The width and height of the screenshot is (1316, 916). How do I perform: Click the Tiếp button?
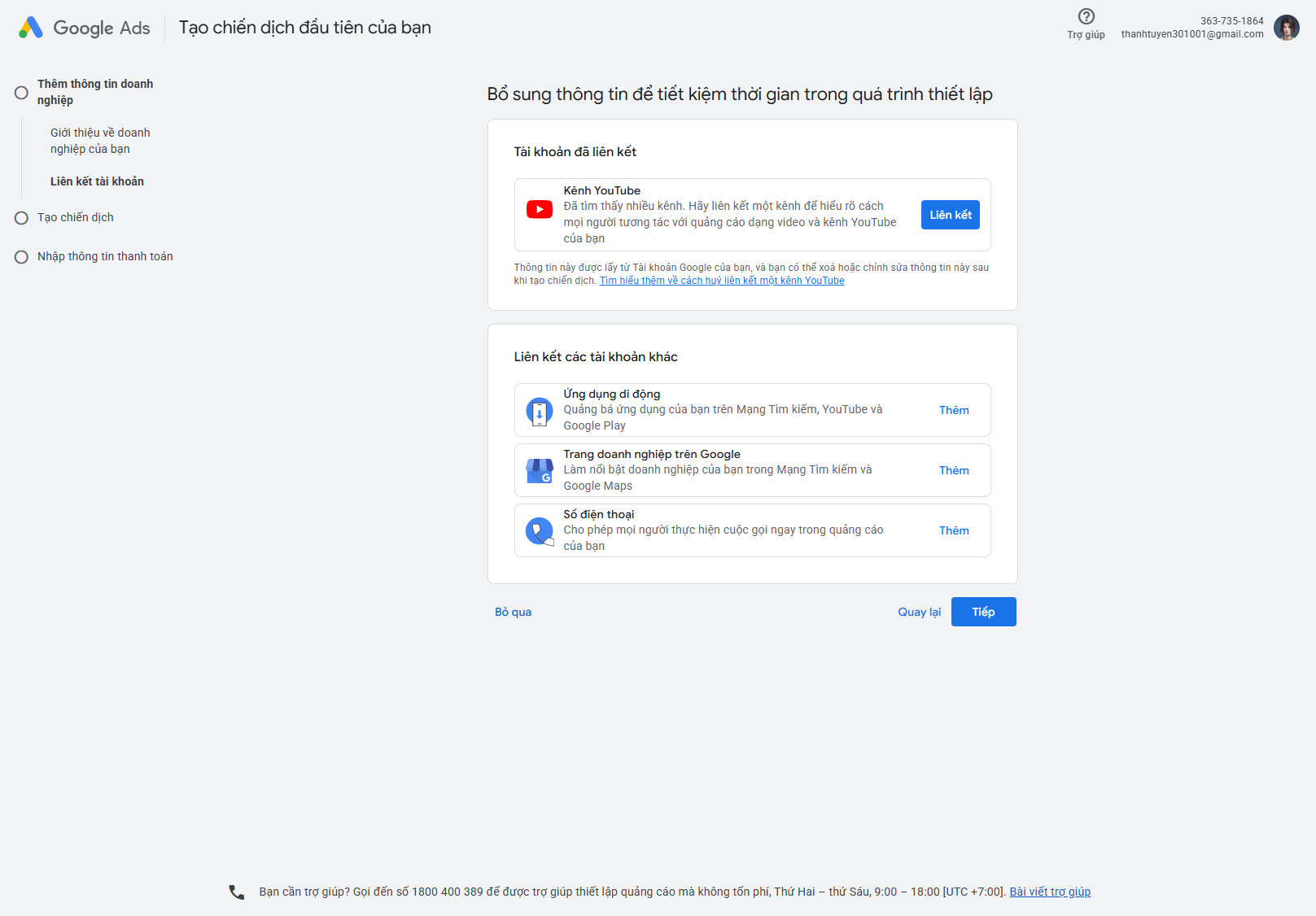pyautogui.click(x=983, y=612)
